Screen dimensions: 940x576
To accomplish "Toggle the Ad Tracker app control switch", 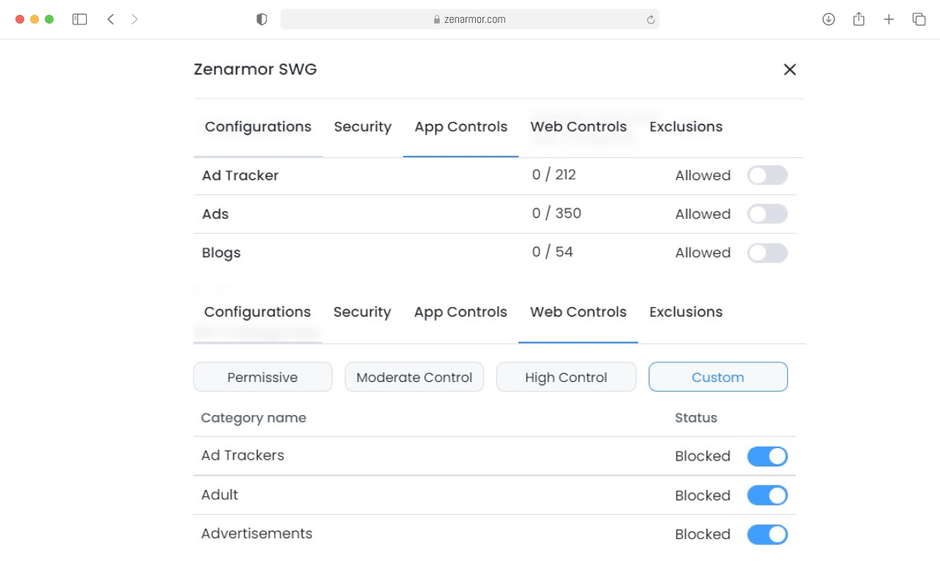I will pyautogui.click(x=767, y=176).
